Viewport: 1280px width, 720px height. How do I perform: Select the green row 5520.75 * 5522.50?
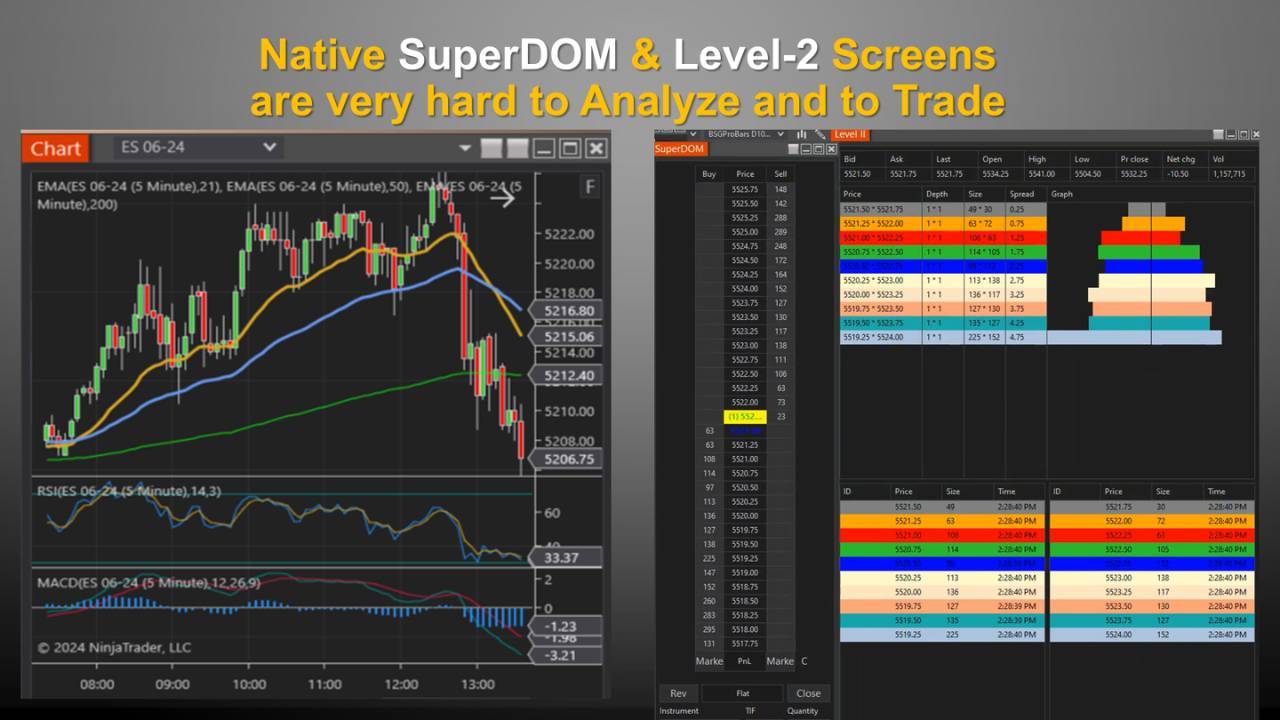pos(942,252)
